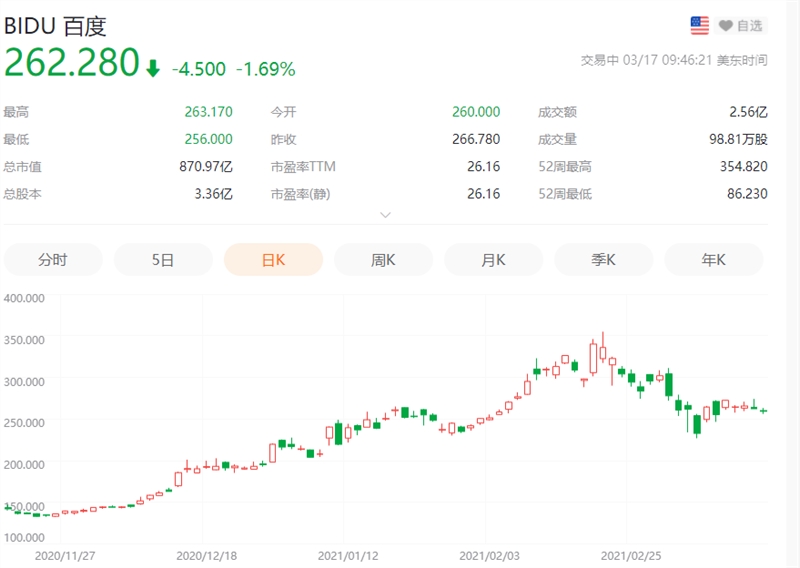Click the 成交量 value 98.81万股
The height and width of the screenshot is (568, 800).
click(738, 139)
